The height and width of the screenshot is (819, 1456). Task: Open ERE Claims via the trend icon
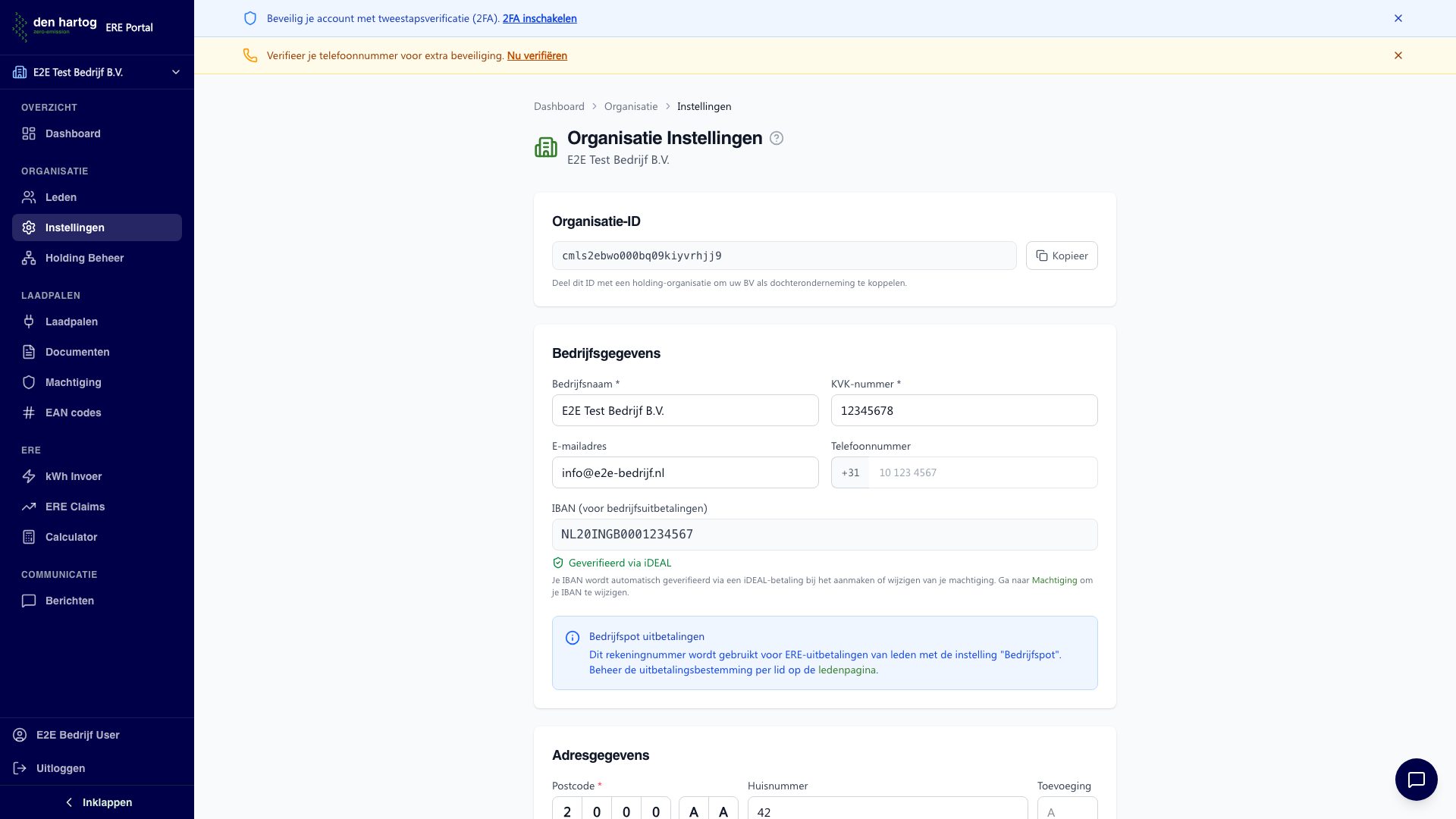(73, 507)
